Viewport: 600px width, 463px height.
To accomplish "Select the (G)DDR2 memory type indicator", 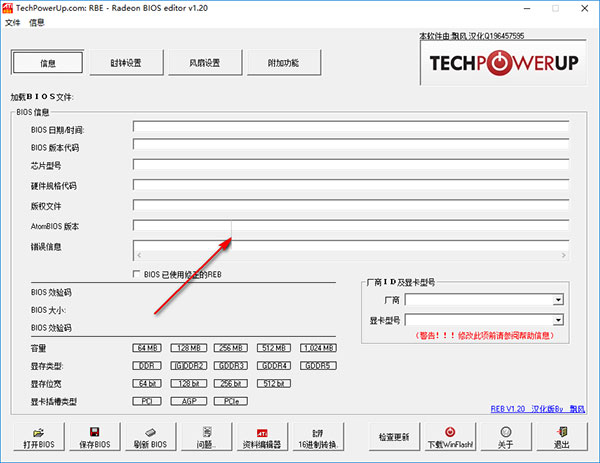I will 189,365.
